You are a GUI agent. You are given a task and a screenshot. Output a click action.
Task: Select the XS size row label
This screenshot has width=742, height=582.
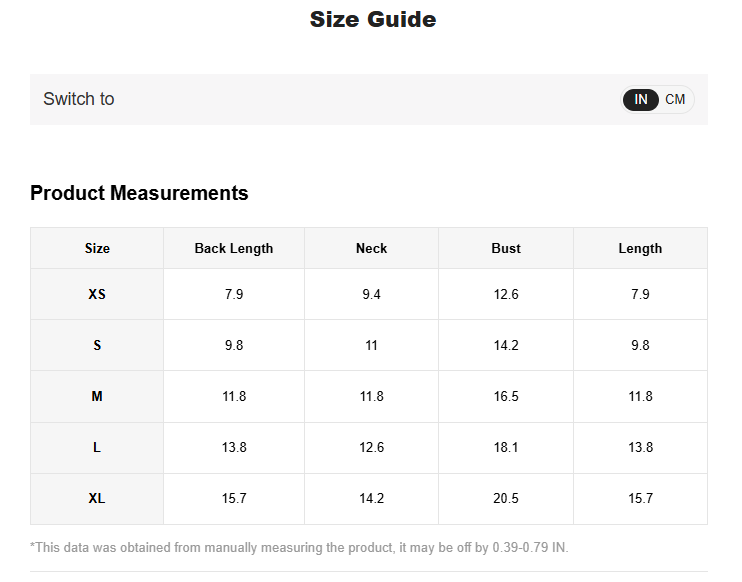pyautogui.click(x=97, y=294)
